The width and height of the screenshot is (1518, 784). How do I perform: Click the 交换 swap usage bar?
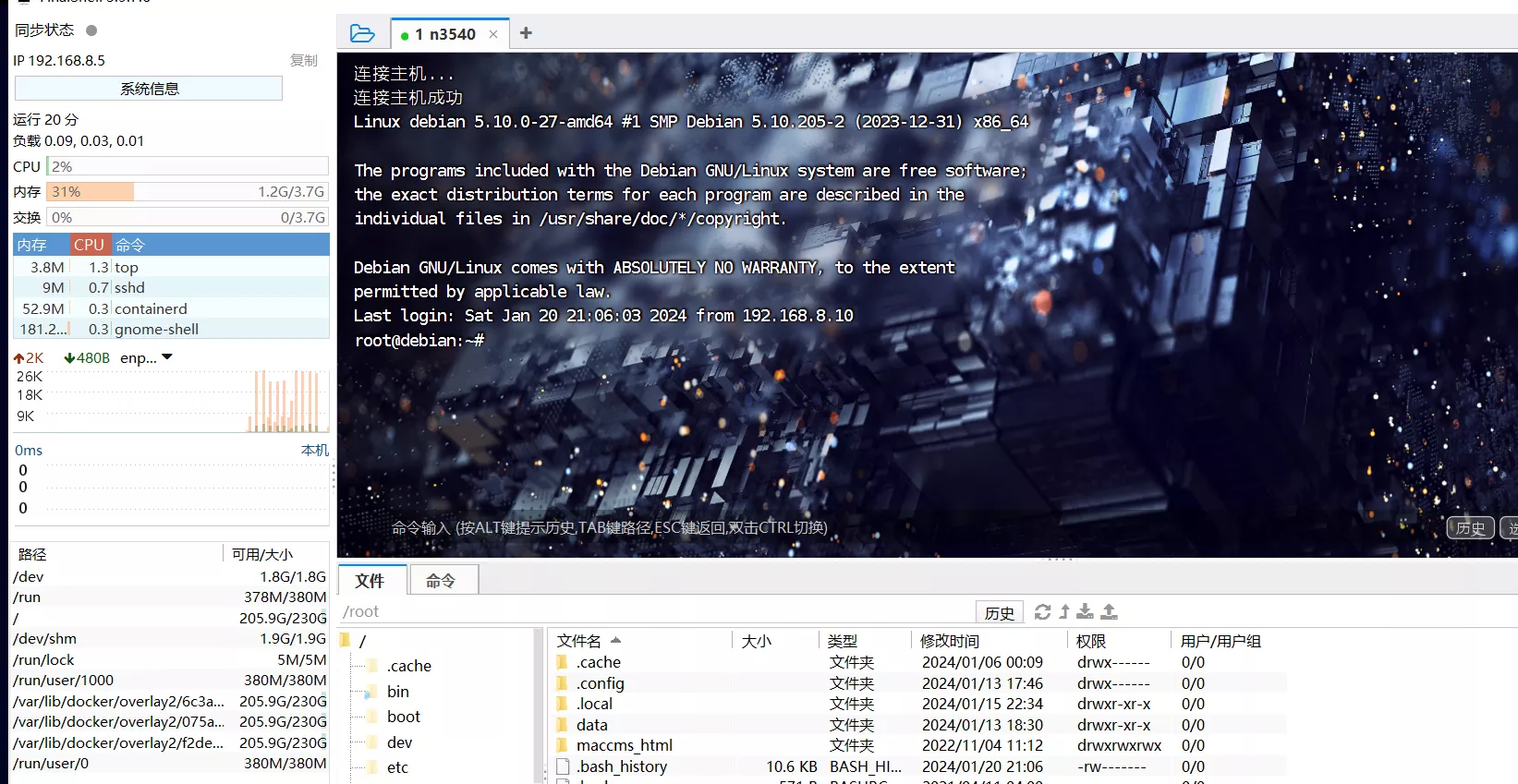coord(188,217)
